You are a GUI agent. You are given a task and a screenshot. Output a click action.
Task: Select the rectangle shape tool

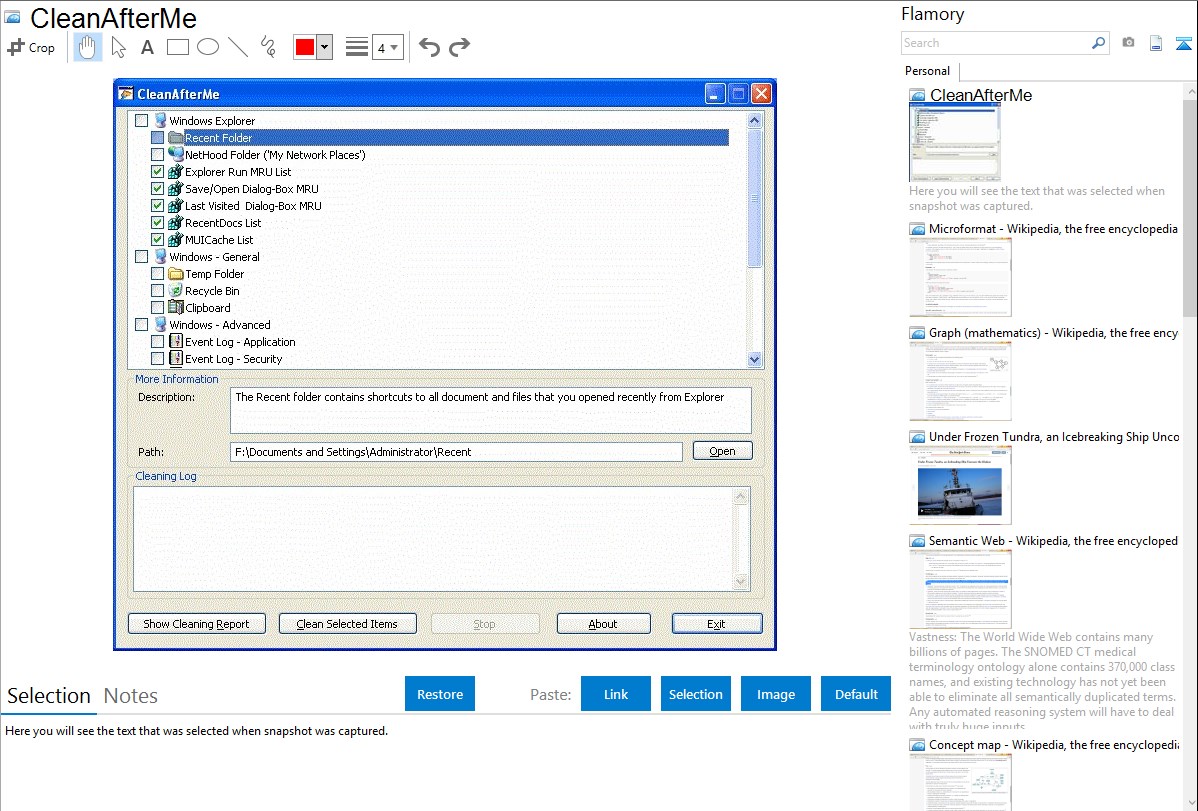point(177,47)
